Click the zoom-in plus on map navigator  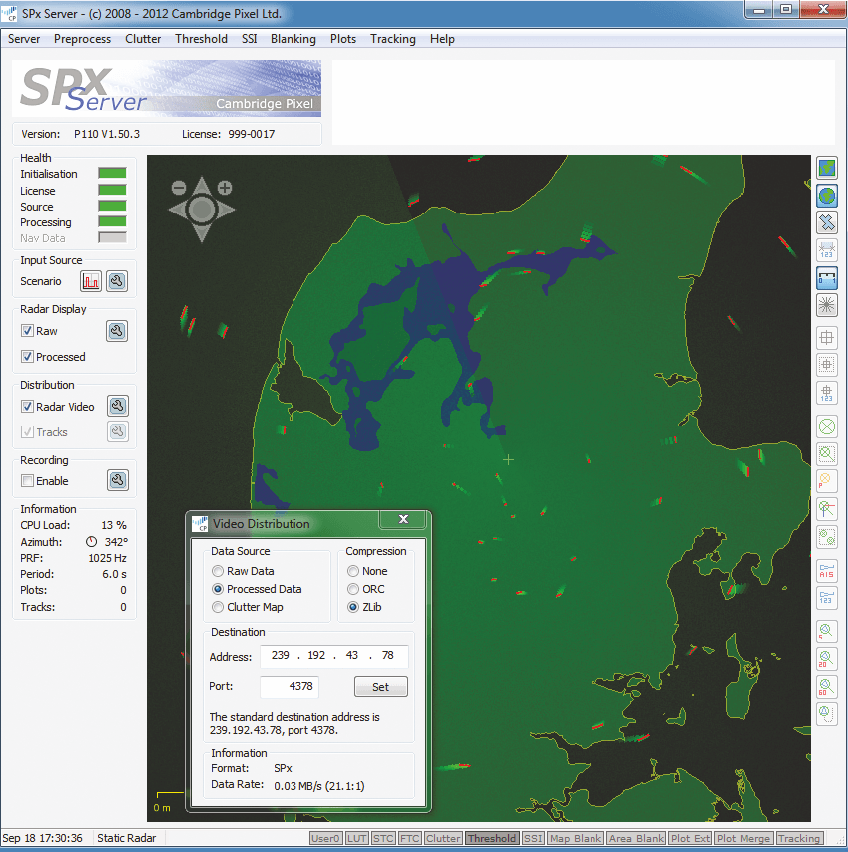click(x=225, y=188)
